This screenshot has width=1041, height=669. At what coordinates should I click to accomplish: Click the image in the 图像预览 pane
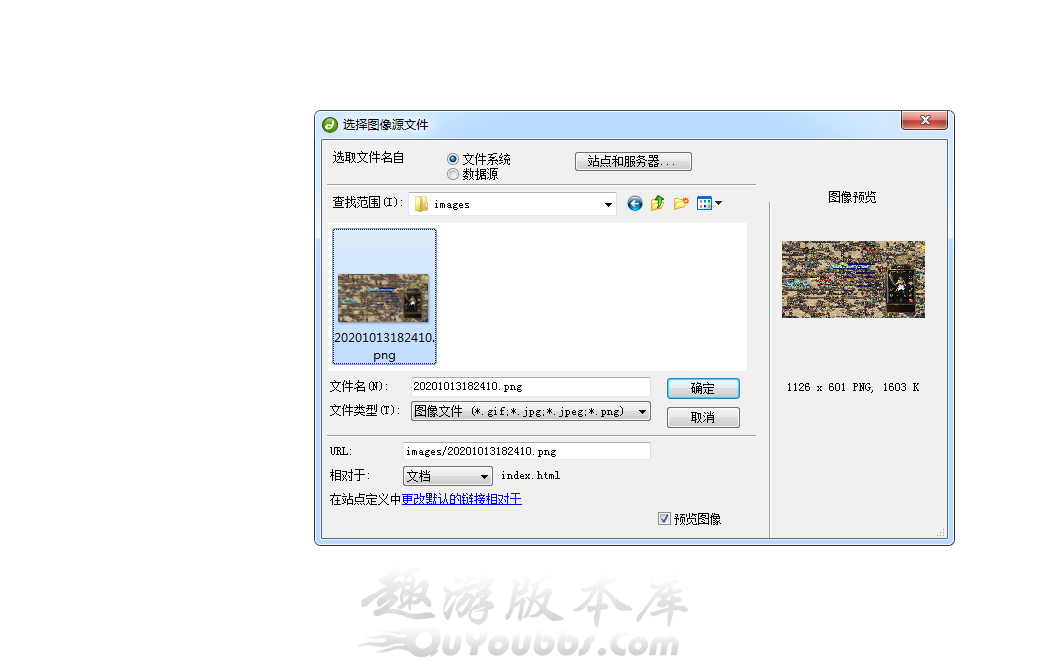(853, 279)
